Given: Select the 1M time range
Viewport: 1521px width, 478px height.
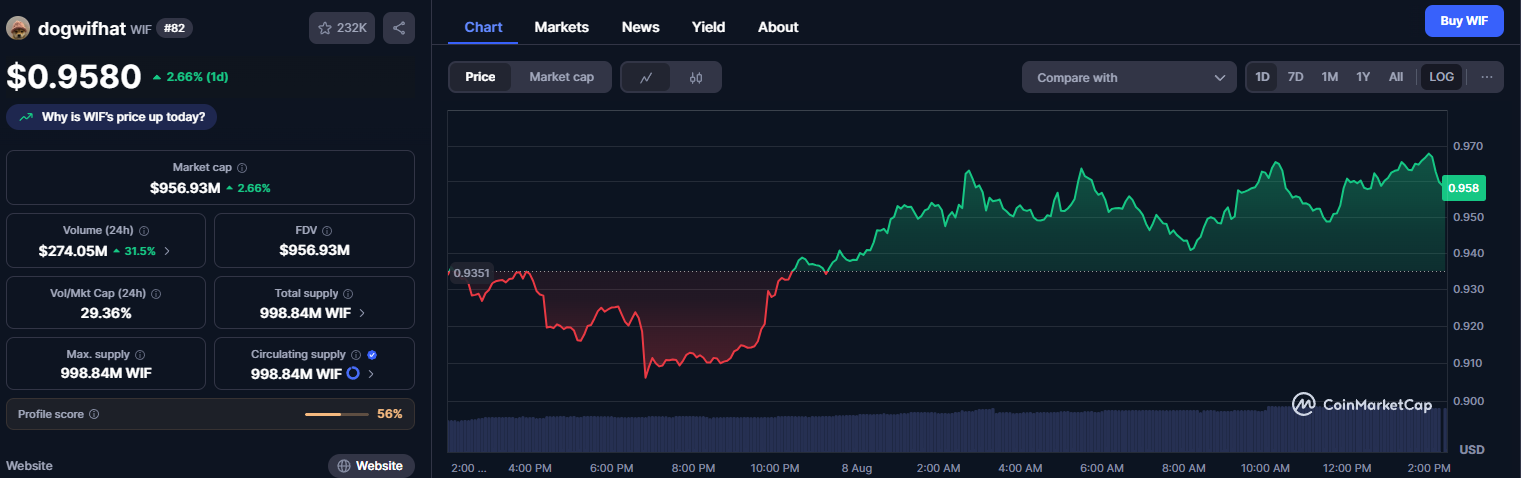Looking at the screenshot, I should (x=1329, y=77).
